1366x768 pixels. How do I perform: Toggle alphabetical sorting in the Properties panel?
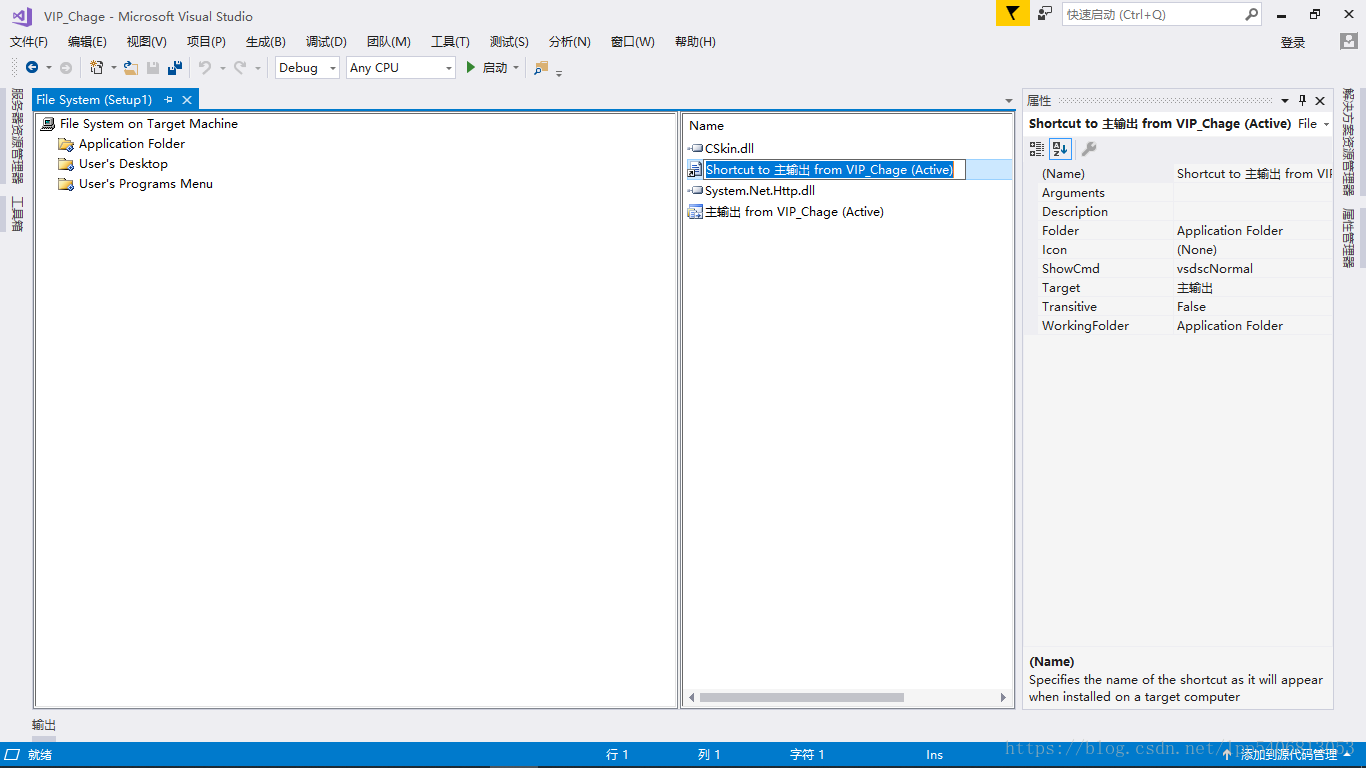1058,148
